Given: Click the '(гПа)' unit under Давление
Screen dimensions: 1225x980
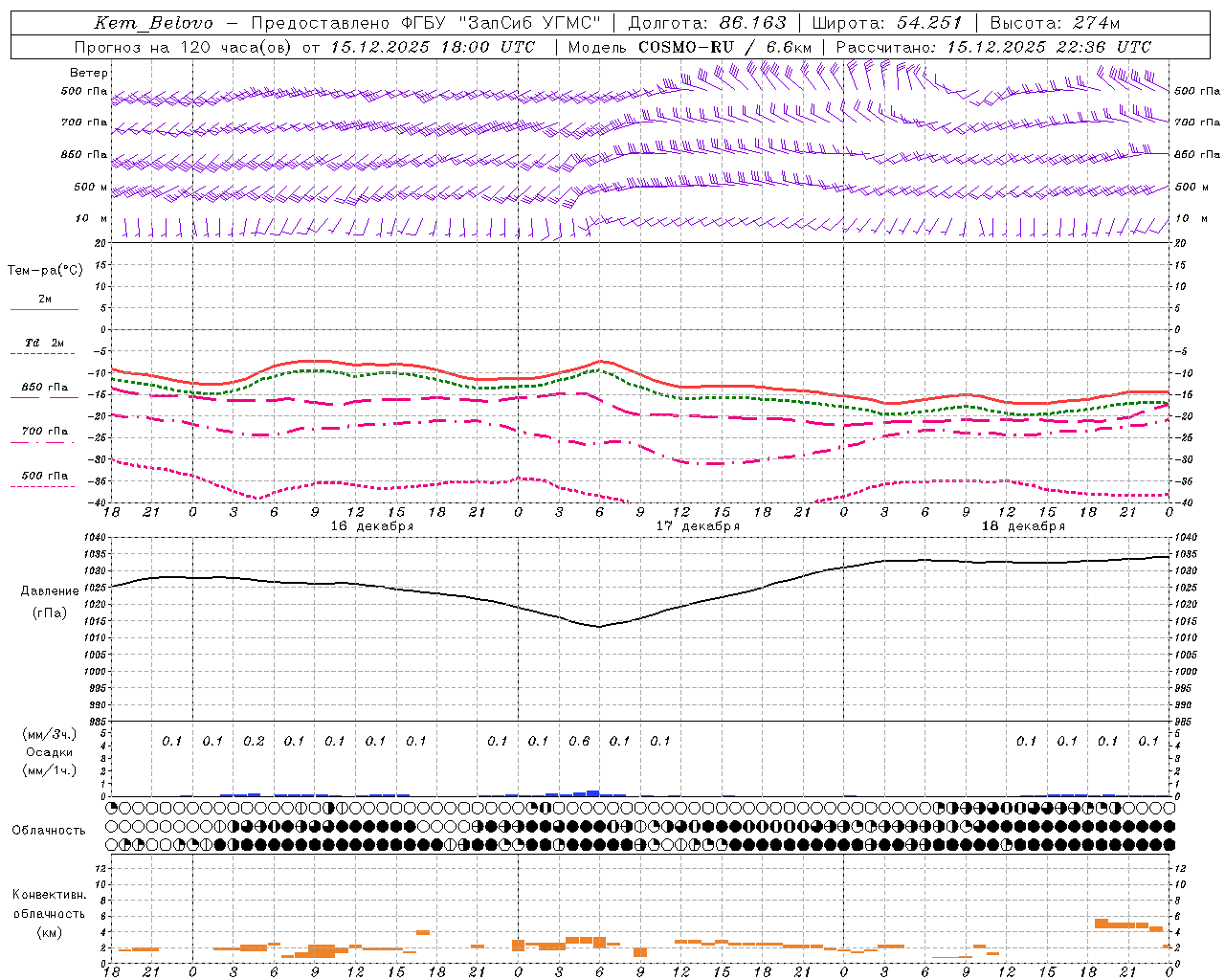Looking at the screenshot, I should [x=50, y=613].
